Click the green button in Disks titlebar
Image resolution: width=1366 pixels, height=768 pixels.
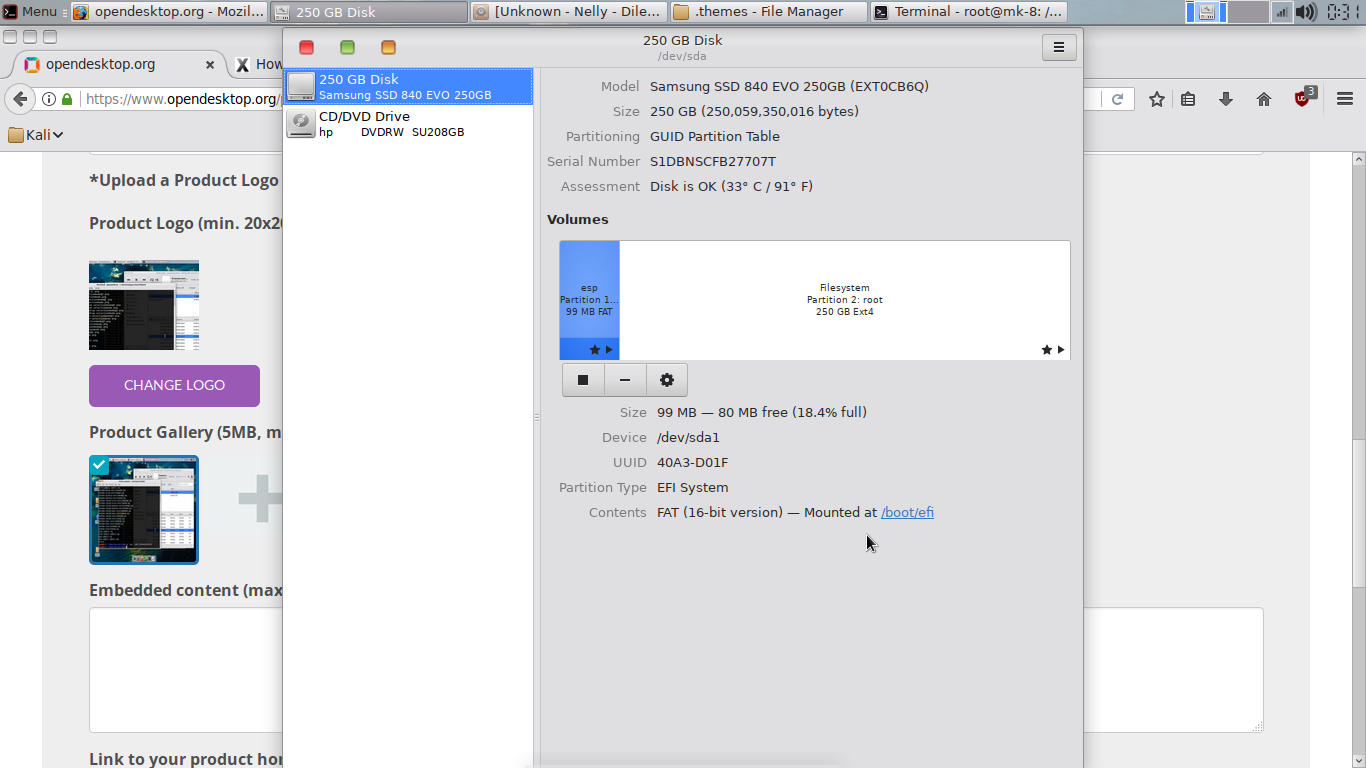click(x=347, y=47)
